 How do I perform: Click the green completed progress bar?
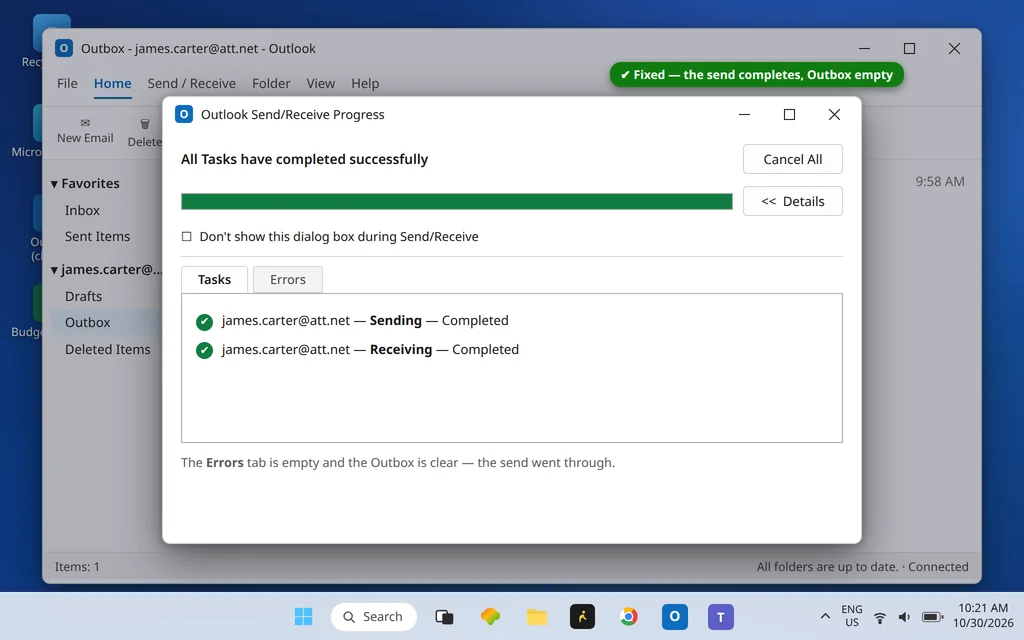tap(456, 201)
